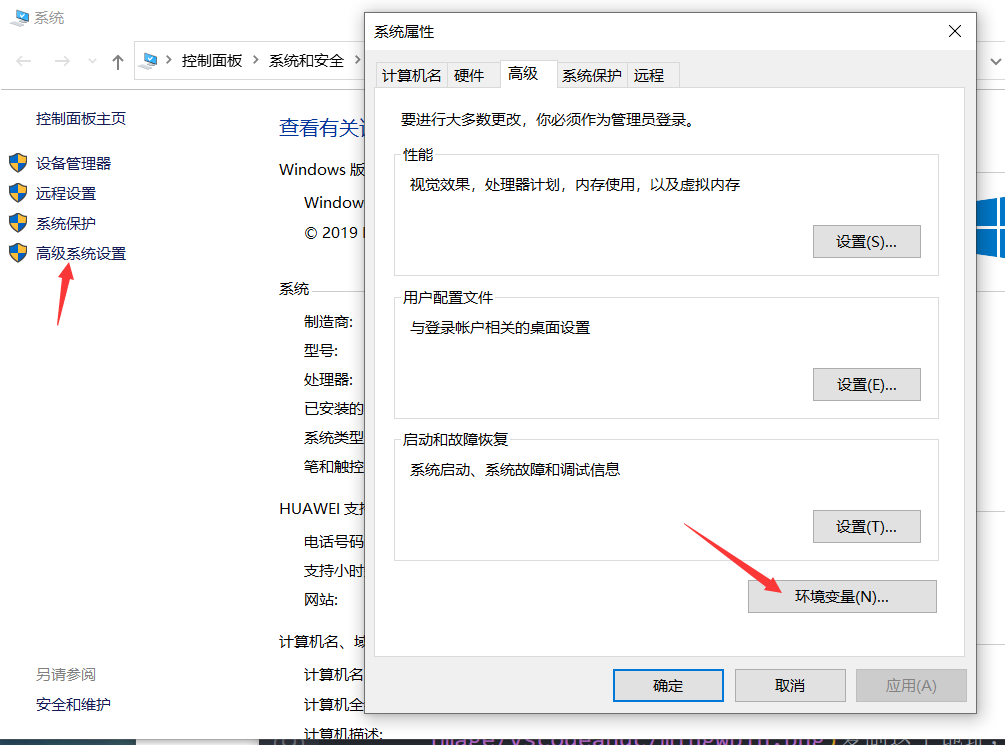The image size is (1005, 745).
Task: Open 控制面板主页 link
Action: pyautogui.click(x=81, y=118)
